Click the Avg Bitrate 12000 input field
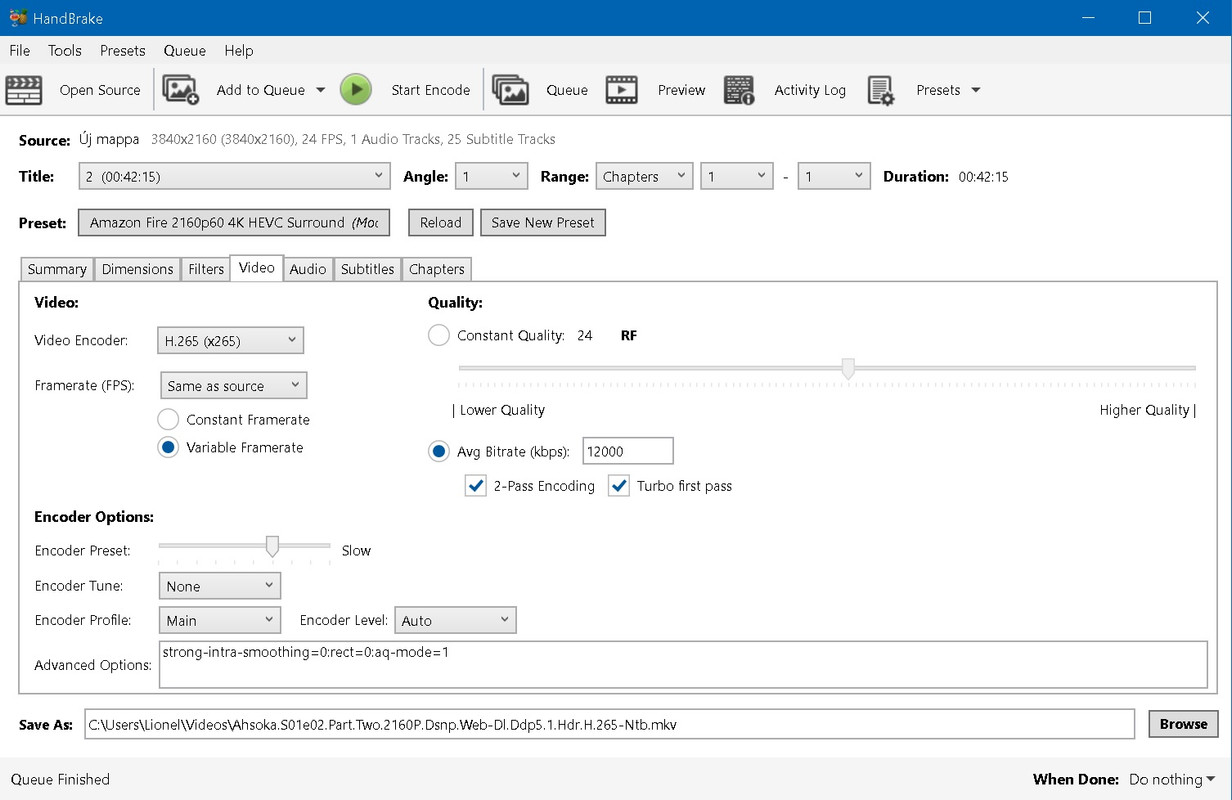Viewport: 1232px width, 800px height. click(x=627, y=451)
